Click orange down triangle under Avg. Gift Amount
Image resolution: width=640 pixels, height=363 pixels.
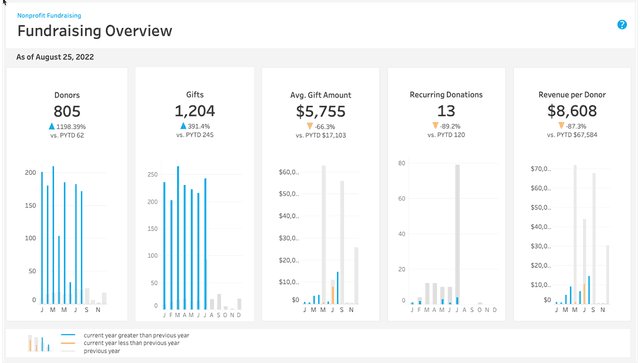click(x=310, y=126)
